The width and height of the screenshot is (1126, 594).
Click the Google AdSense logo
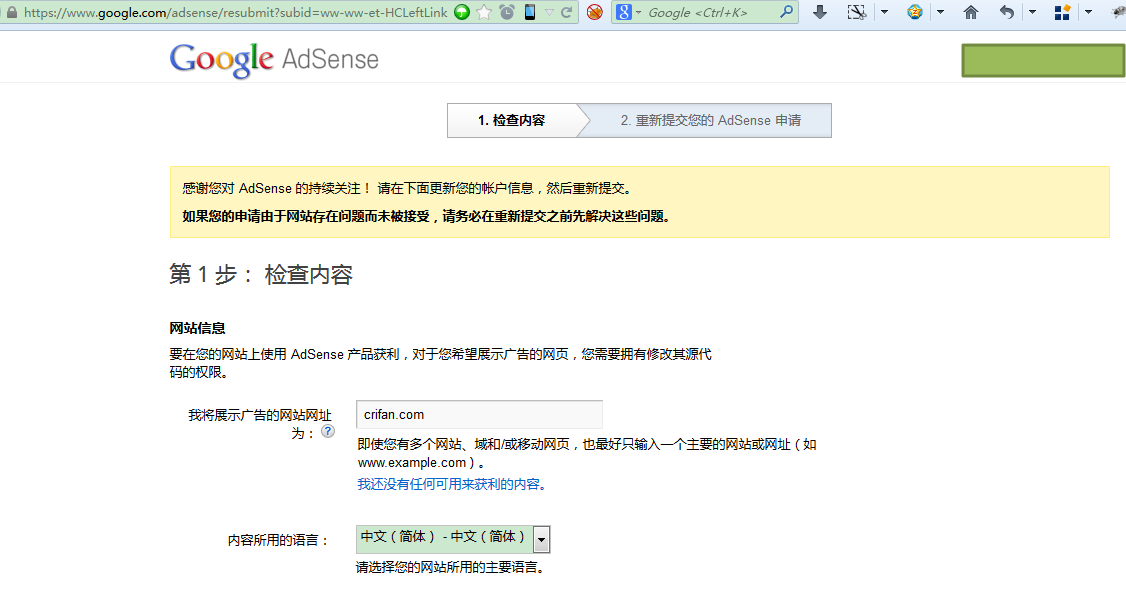pyautogui.click(x=274, y=60)
